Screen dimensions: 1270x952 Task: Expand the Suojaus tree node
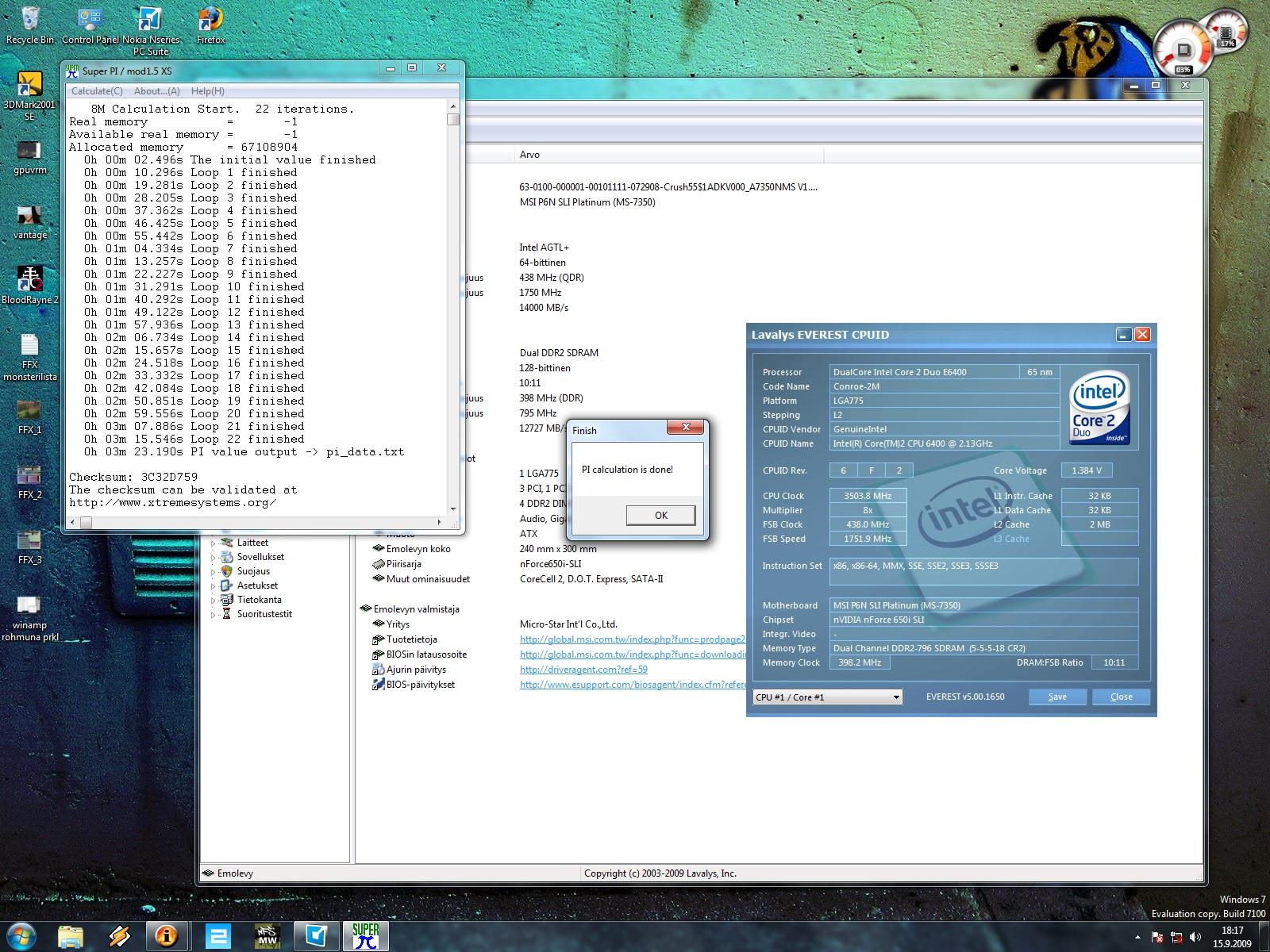[x=213, y=572]
